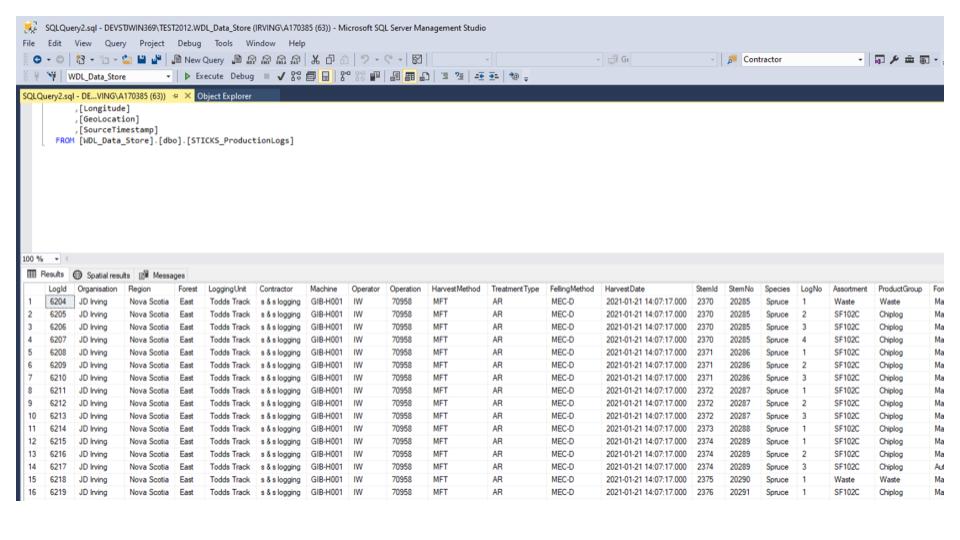Click the Parse checkmark icon
Viewport: 960px width, 540px height.
[281, 77]
